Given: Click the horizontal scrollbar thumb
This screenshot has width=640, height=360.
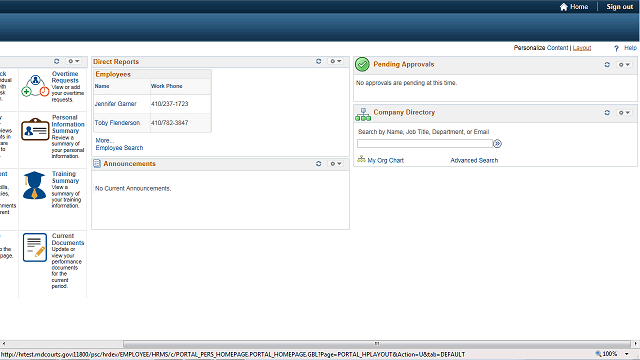Looking at the screenshot, I should coord(377,343).
